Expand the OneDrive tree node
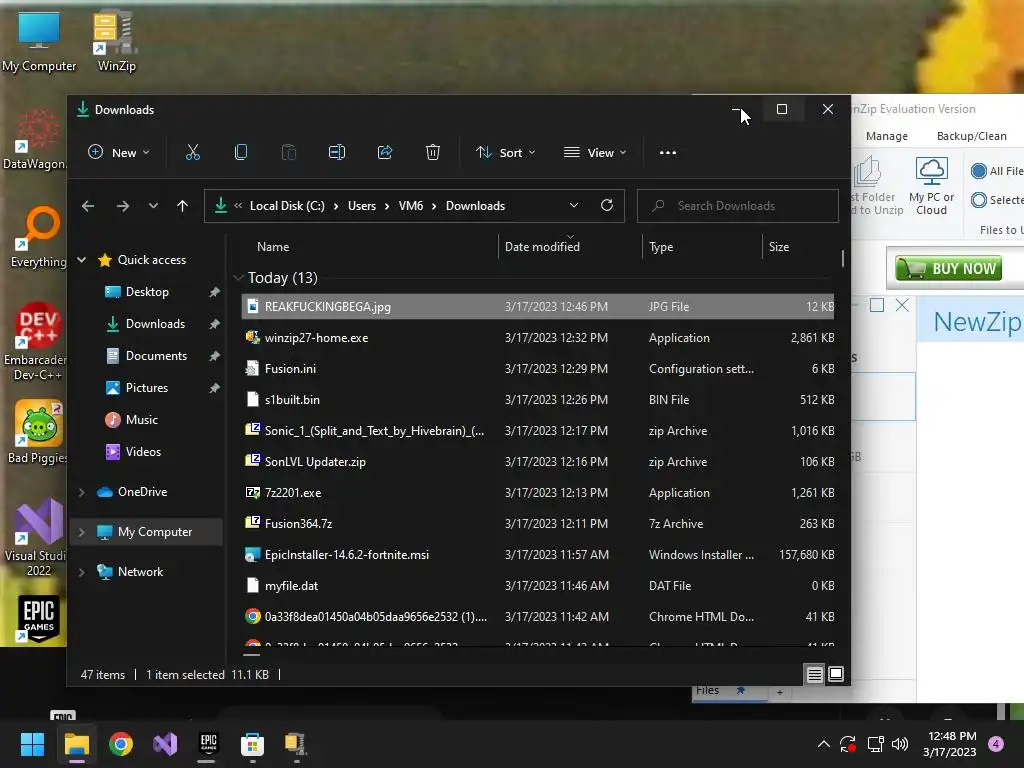 tap(82, 492)
